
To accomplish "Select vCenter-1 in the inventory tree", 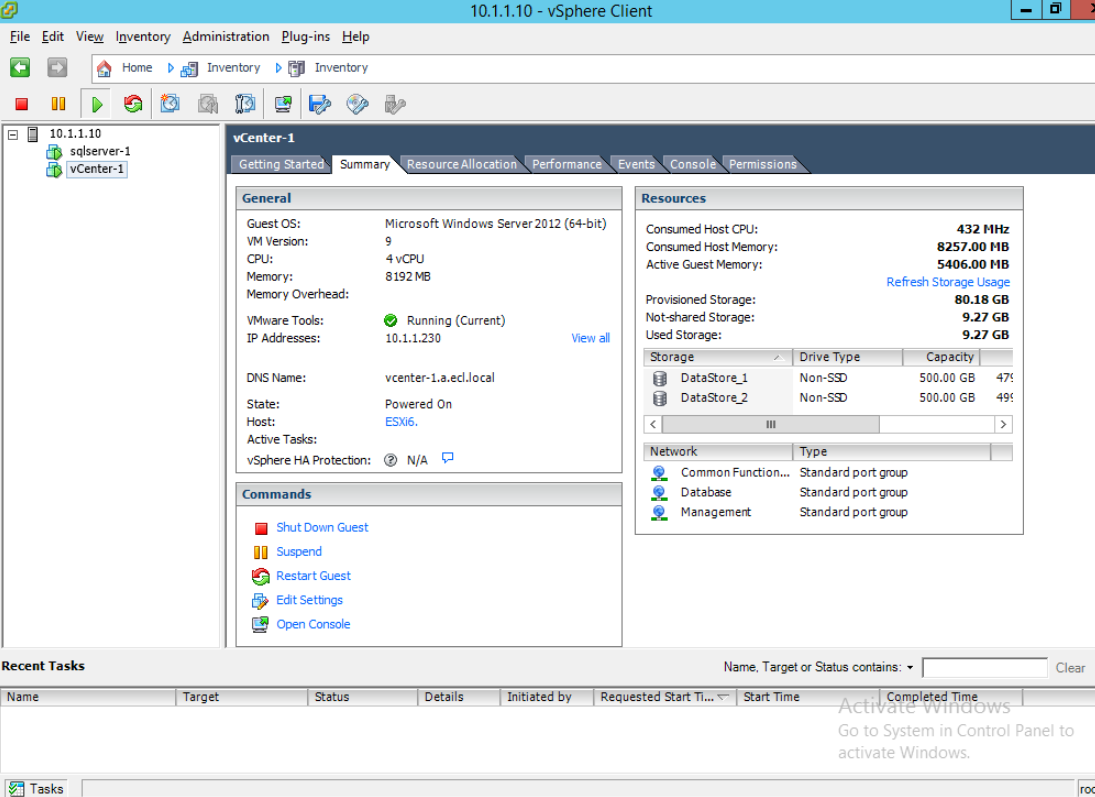I will tap(96, 169).
